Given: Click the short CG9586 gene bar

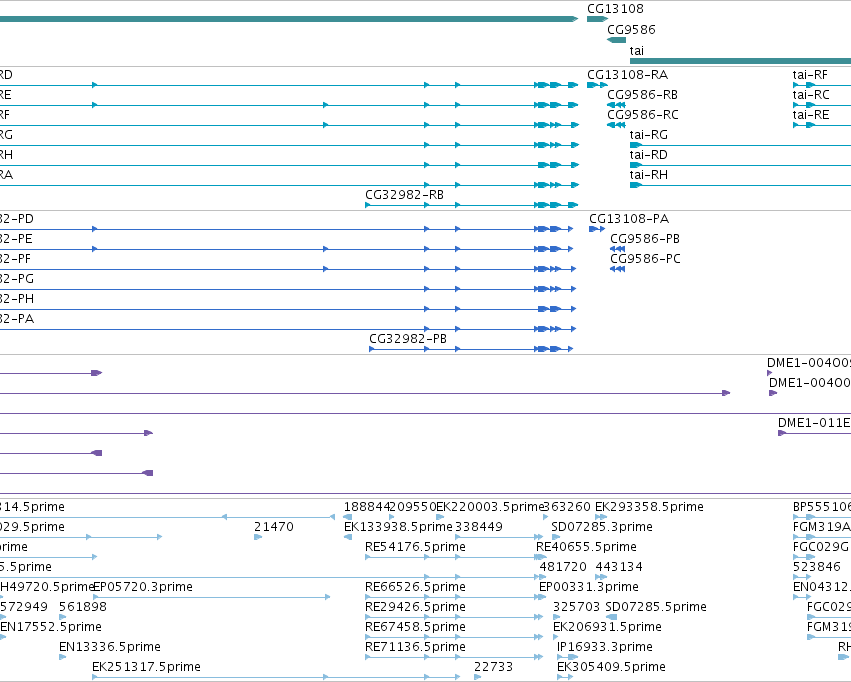Looking at the screenshot, I should [617, 40].
